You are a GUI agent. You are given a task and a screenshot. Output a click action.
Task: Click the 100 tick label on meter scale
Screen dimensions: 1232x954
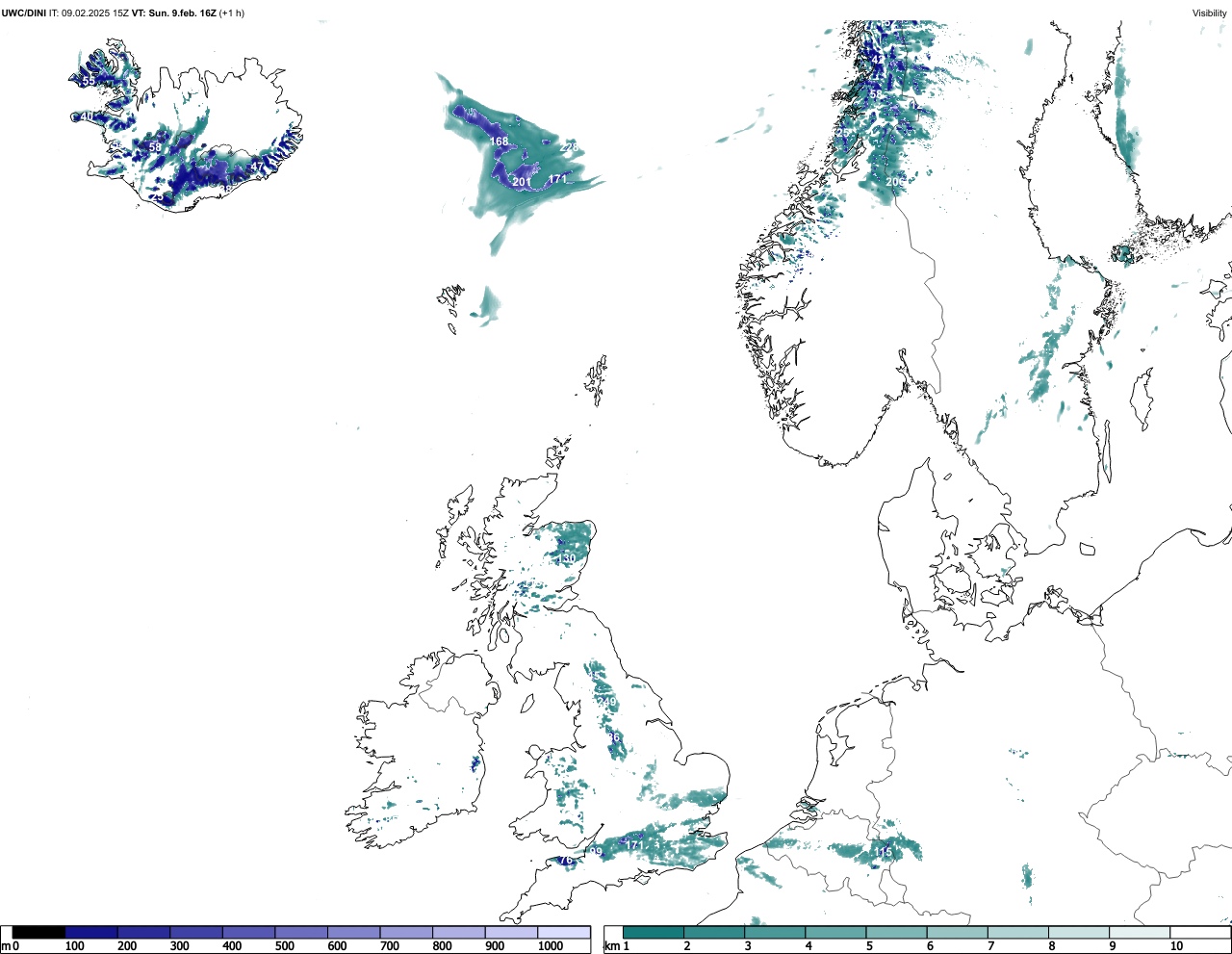click(x=74, y=946)
